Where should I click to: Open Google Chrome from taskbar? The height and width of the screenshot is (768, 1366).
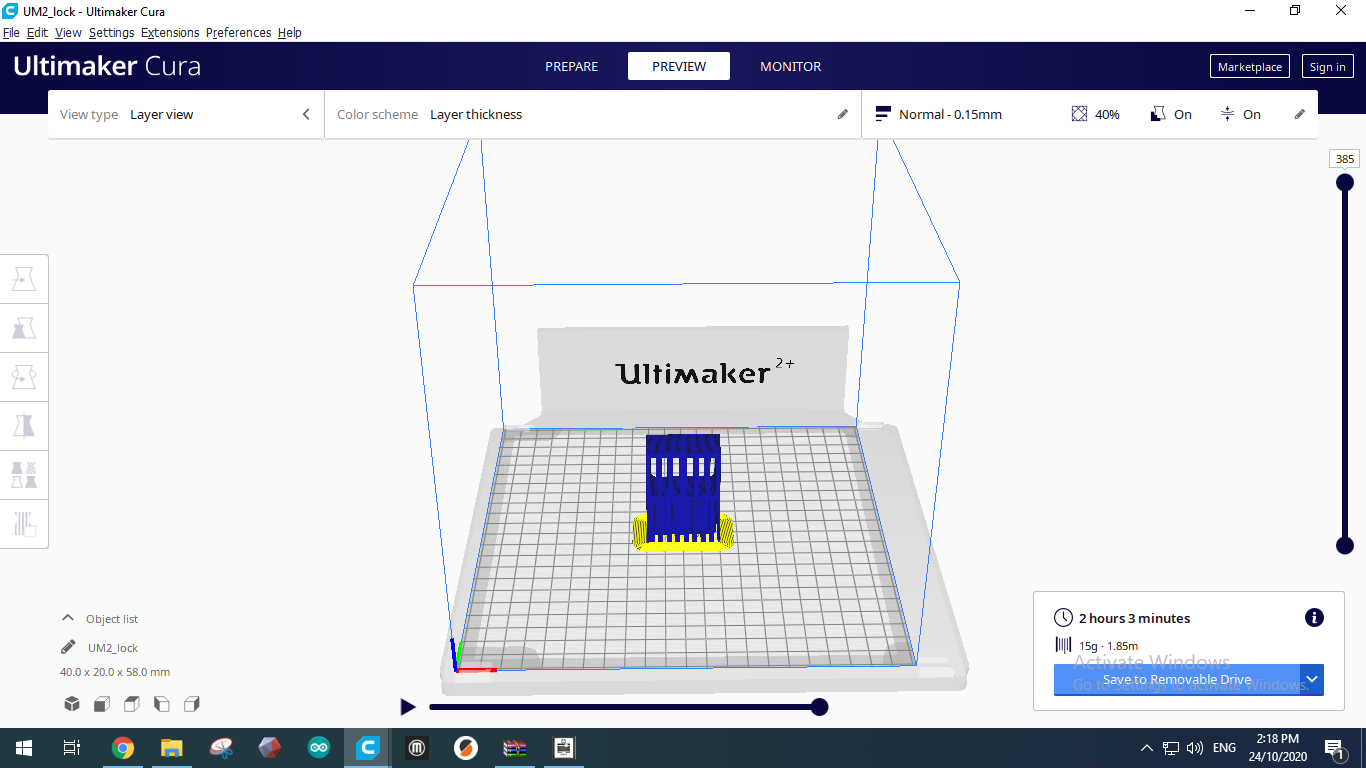tap(123, 748)
